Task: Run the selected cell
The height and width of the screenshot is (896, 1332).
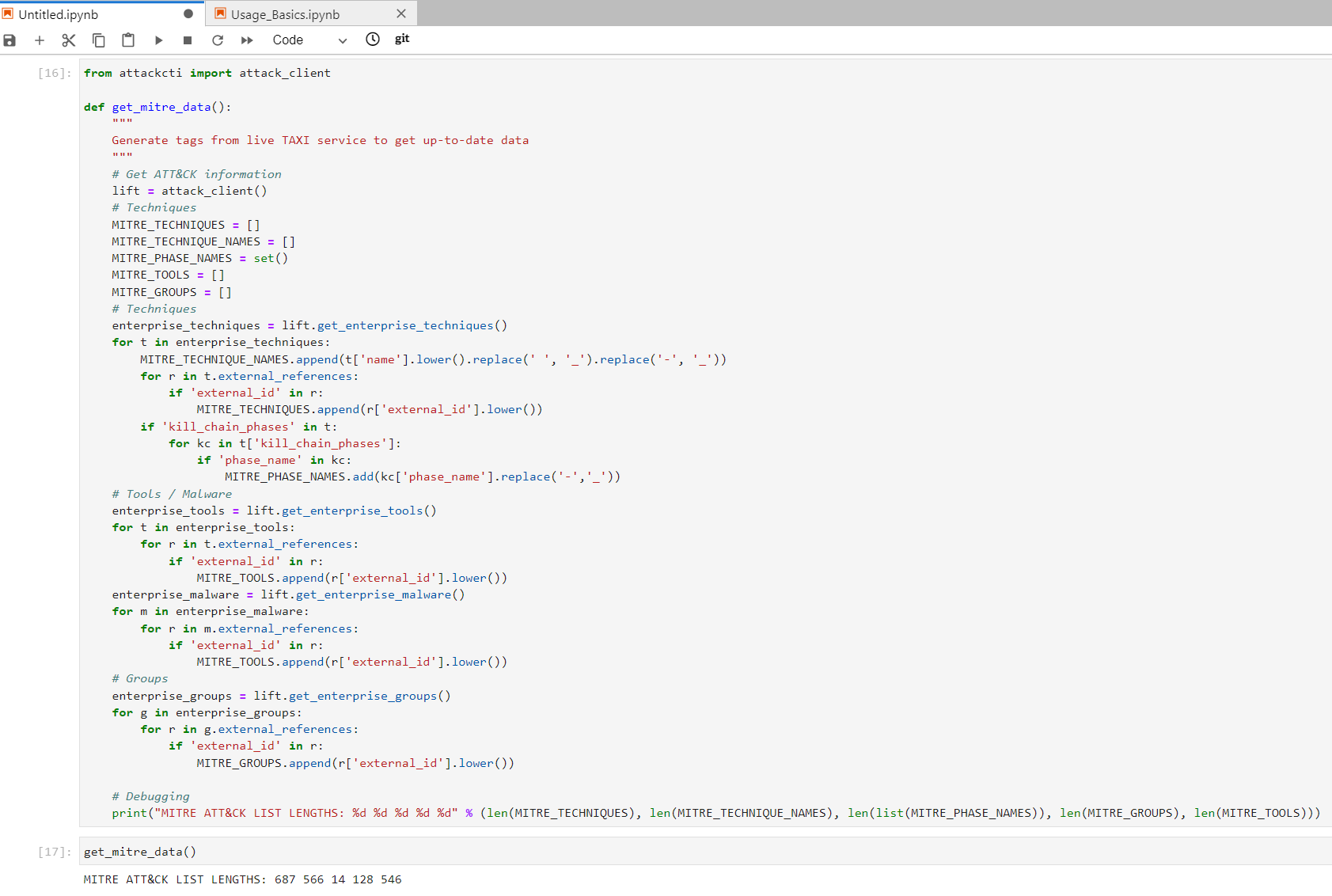Action: (158, 40)
